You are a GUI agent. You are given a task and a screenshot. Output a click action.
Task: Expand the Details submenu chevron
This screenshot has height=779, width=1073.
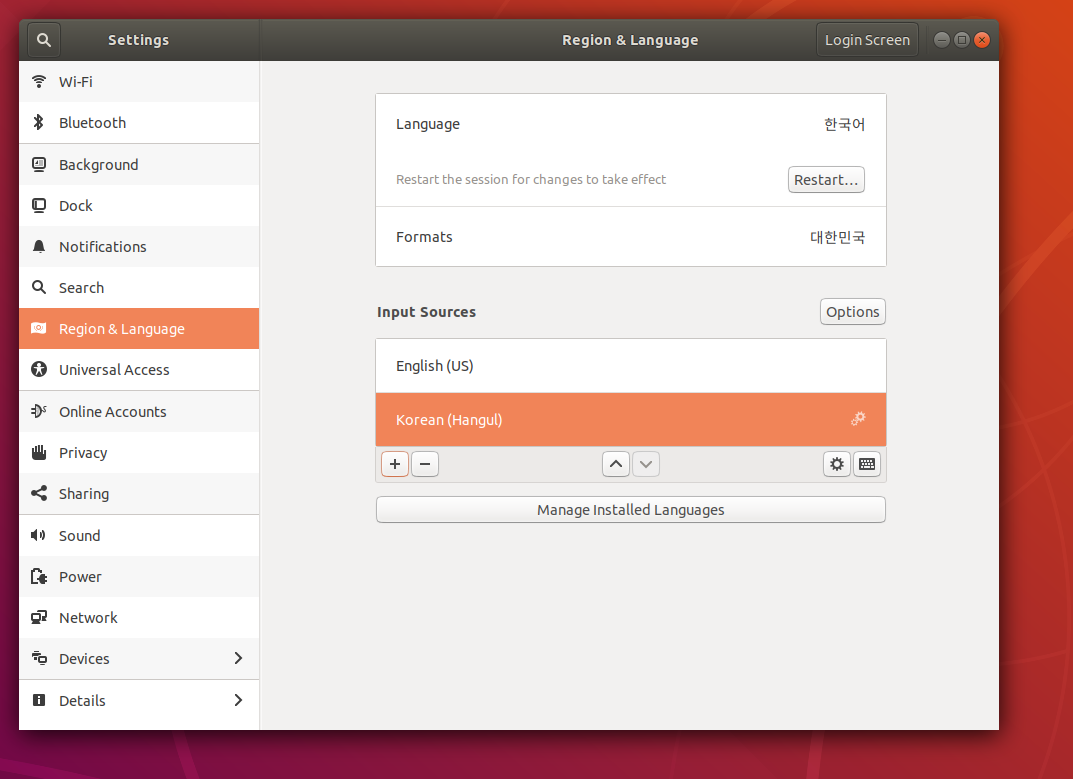coord(238,700)
